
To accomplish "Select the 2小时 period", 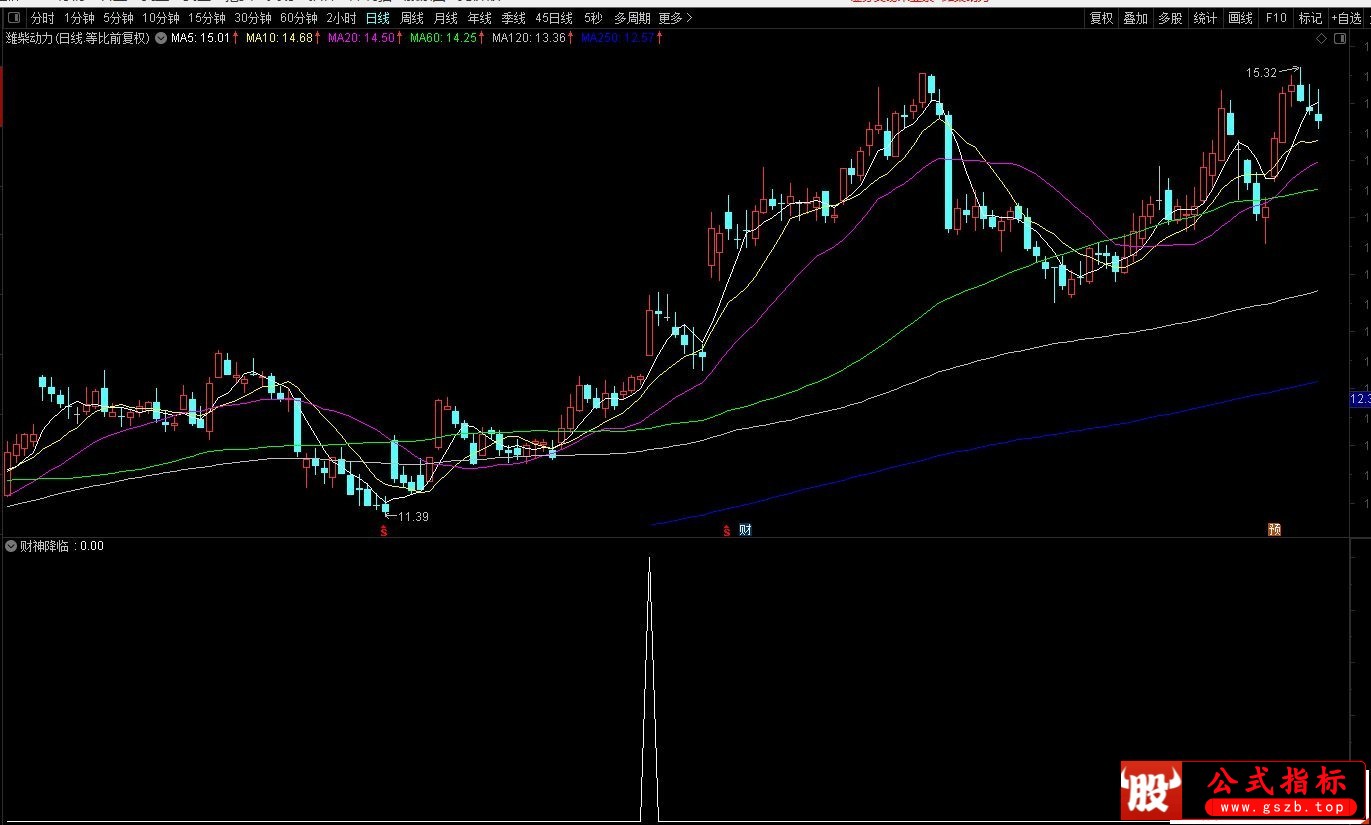I will pyautogui.click(x=341, y=18).
